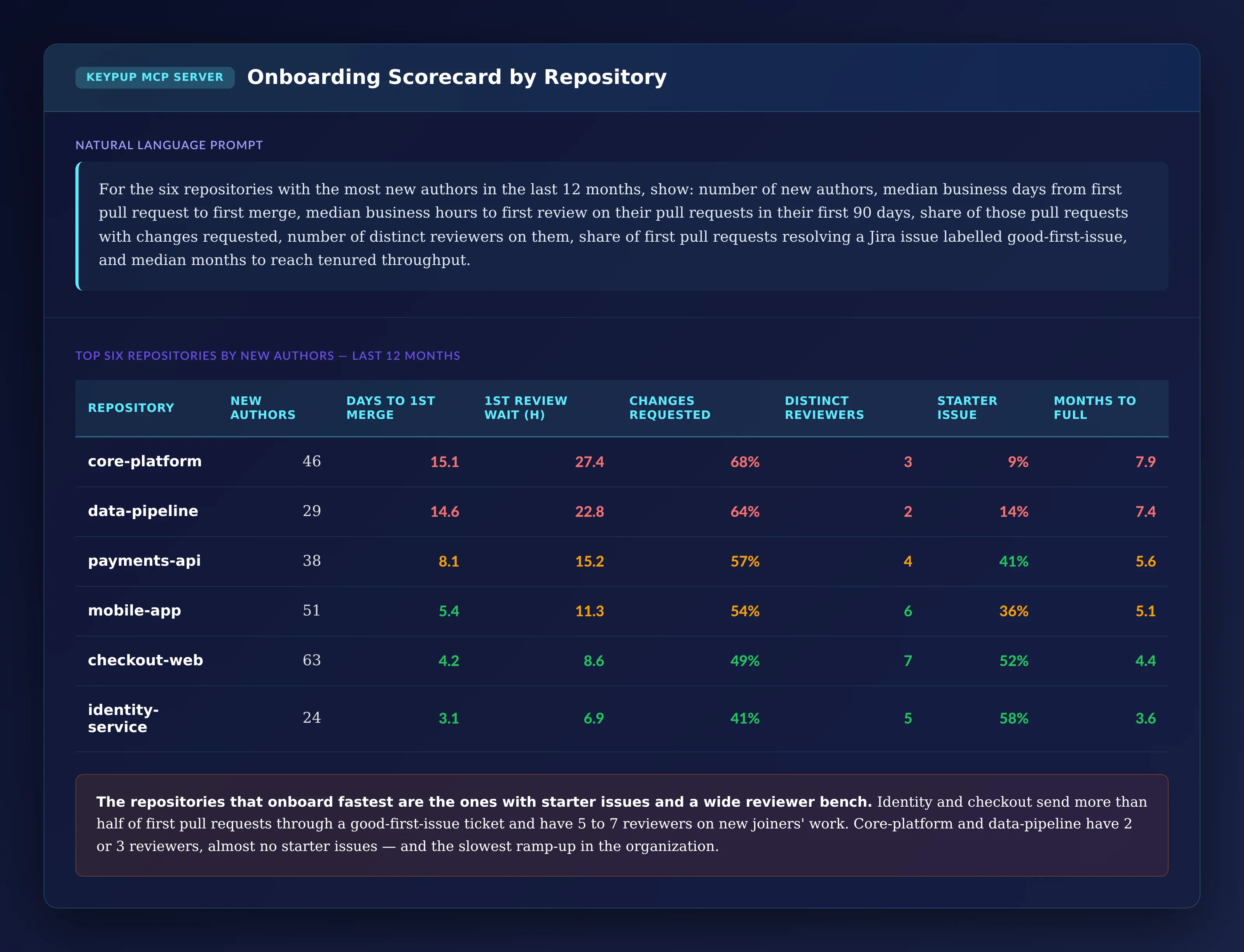The image size is (1244, 952).
Task: Click checkout-web distinct reviewers value 7
Action: [x=908, y=661]
